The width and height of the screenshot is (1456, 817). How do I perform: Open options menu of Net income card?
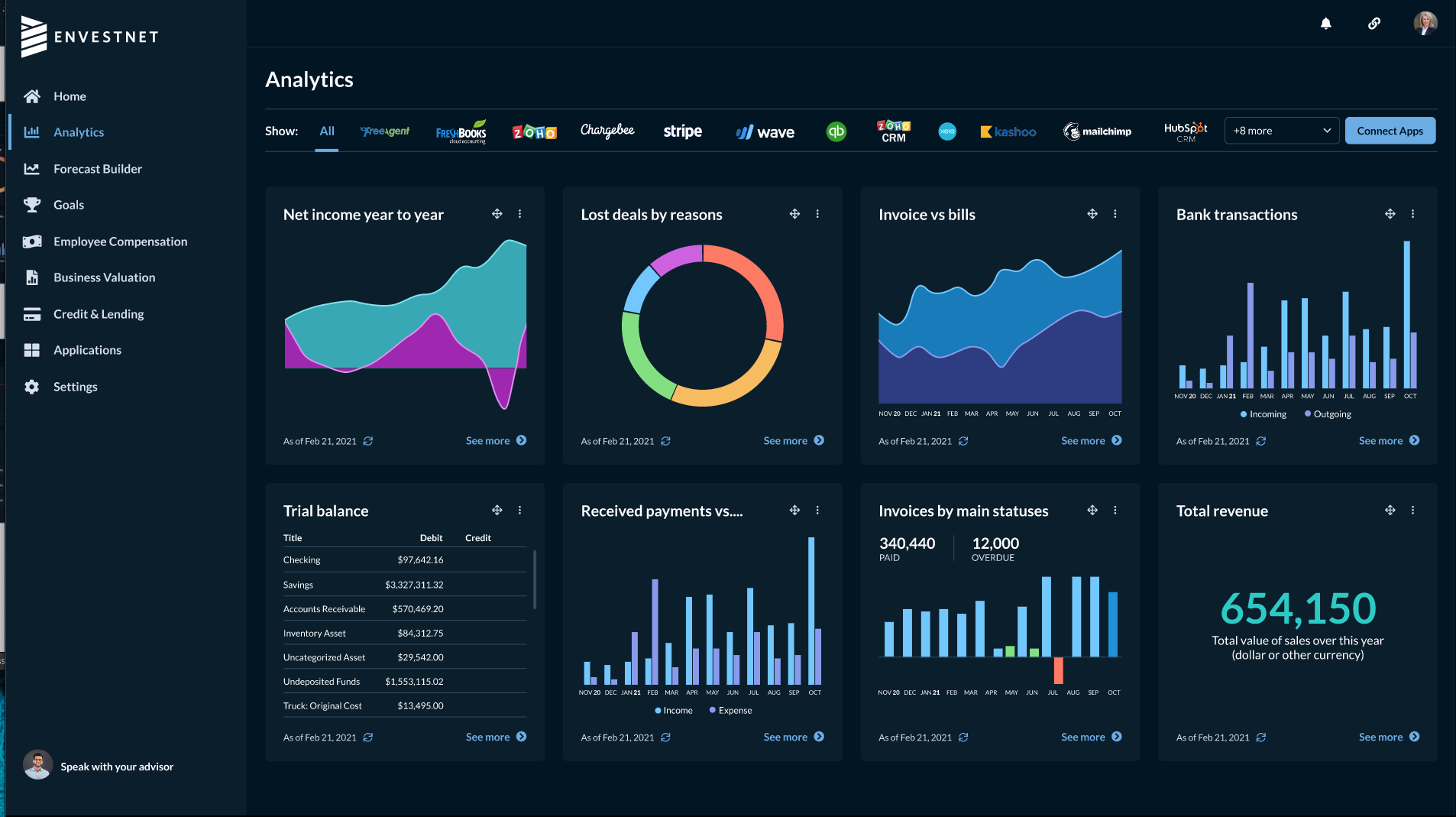520,214
